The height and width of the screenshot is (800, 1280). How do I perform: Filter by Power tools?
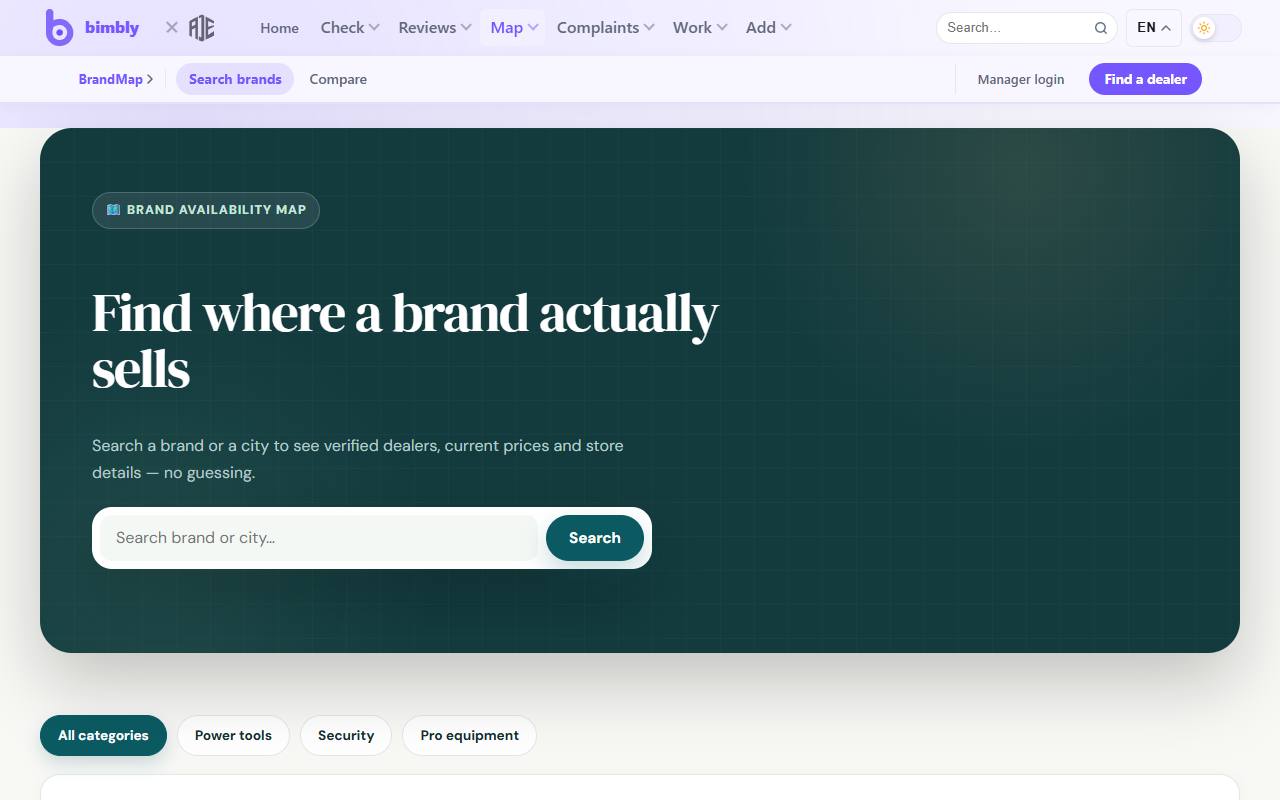tap(233, 735)
